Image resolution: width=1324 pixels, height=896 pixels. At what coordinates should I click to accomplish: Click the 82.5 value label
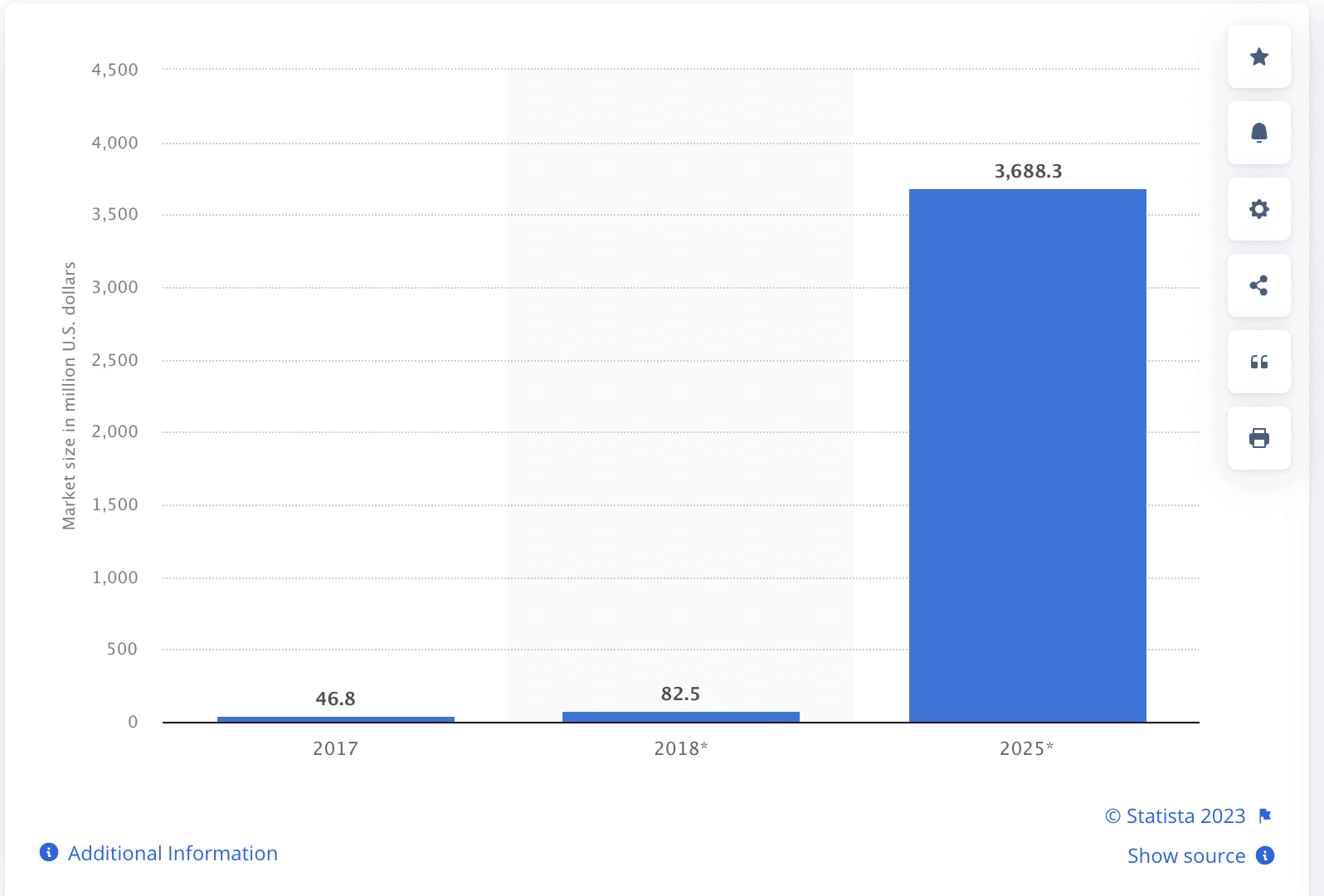click(681, 694)
